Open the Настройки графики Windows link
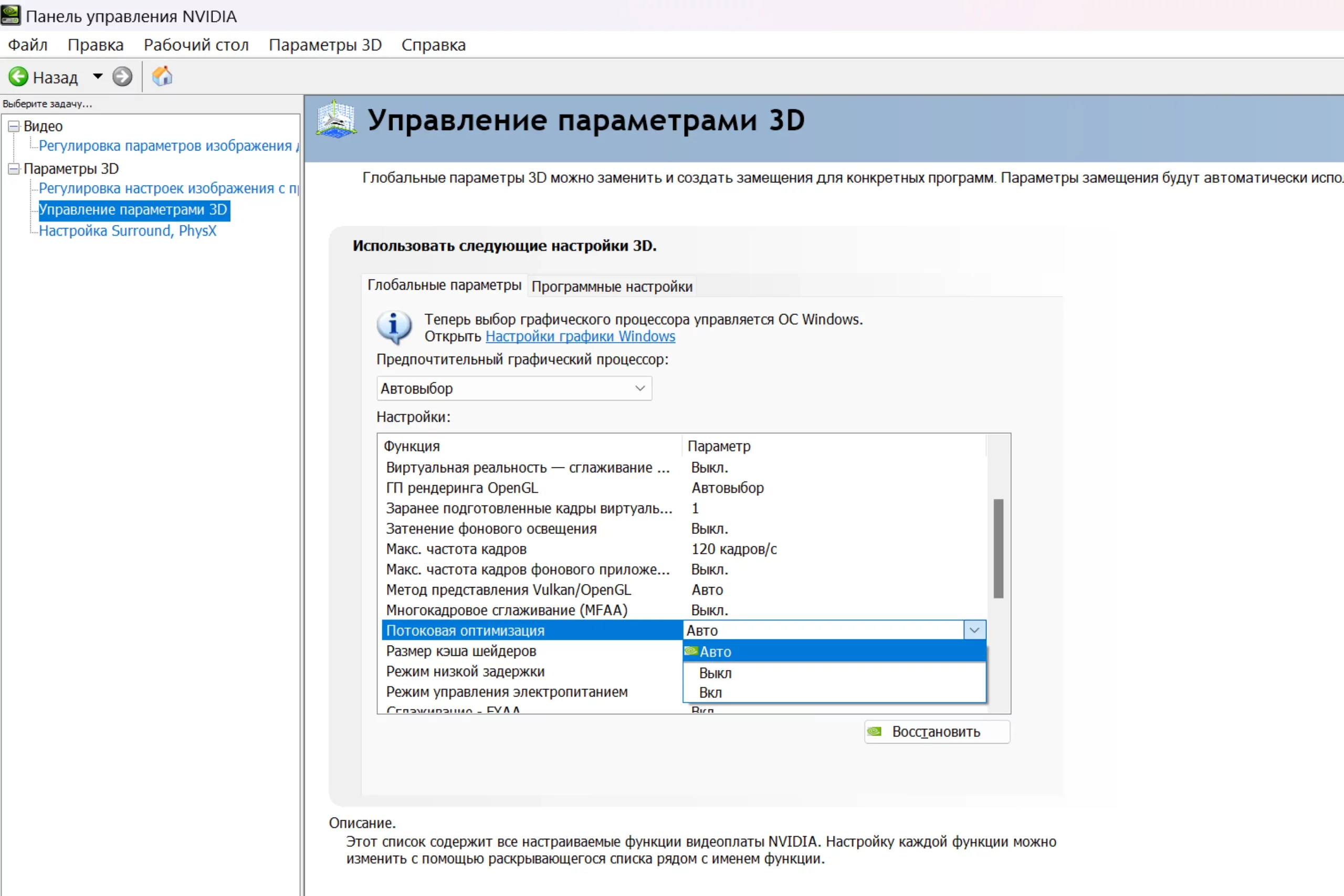Image resolution: width=1344 pixels, height=896 pixels. (x=580, y=336)
